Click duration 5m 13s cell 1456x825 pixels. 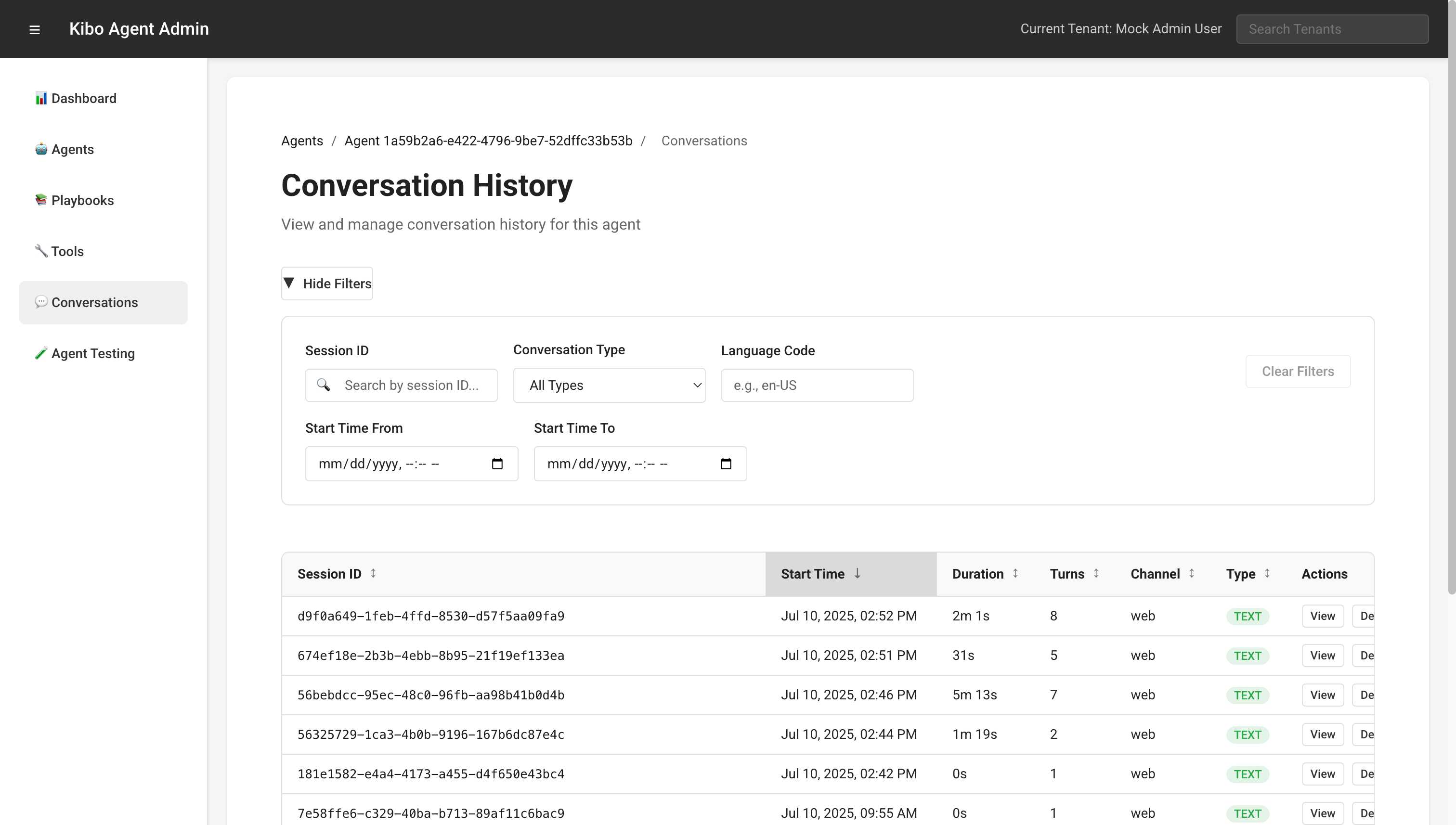[x=974, y=695]
